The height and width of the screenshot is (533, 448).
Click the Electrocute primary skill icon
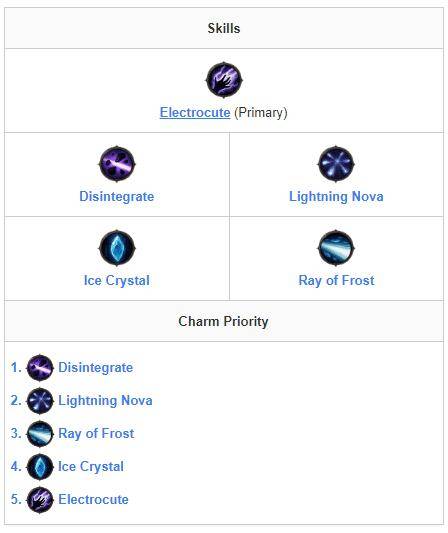coord(224,80)
